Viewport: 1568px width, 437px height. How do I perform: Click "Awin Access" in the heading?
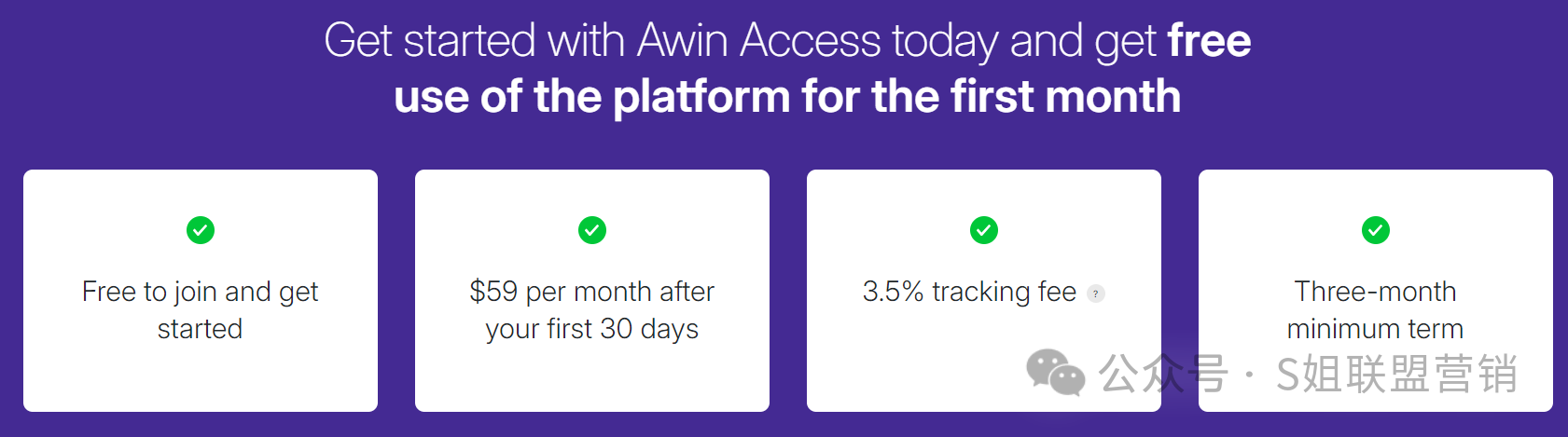click(x=758, y=42)
